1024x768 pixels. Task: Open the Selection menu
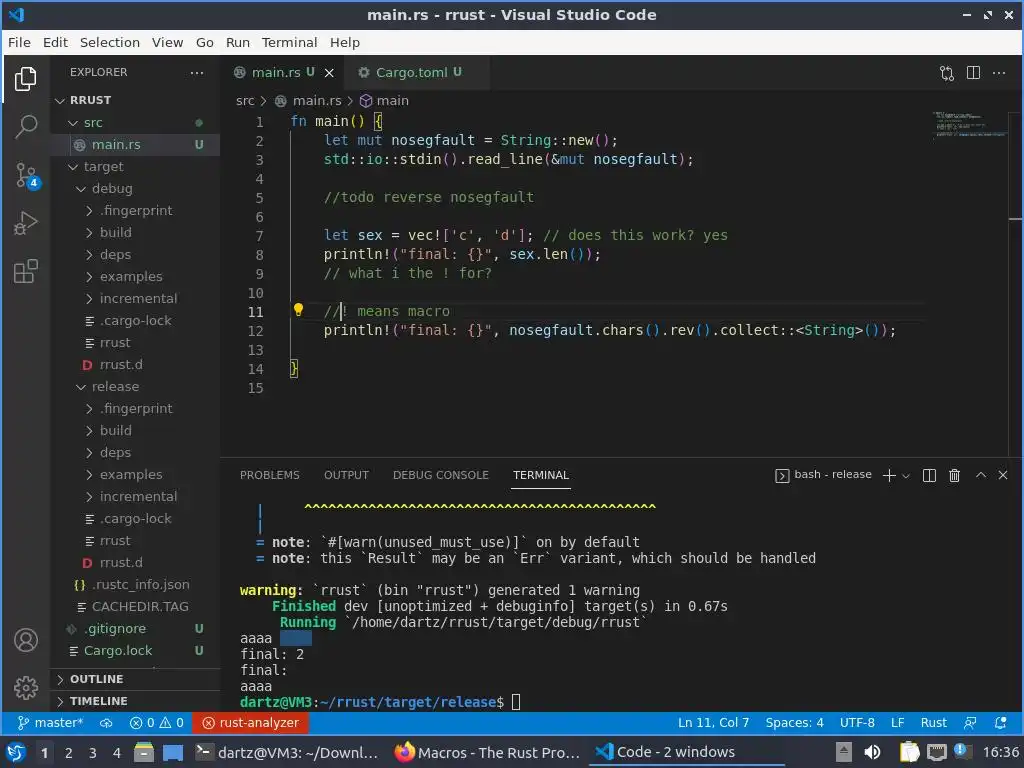110,42
